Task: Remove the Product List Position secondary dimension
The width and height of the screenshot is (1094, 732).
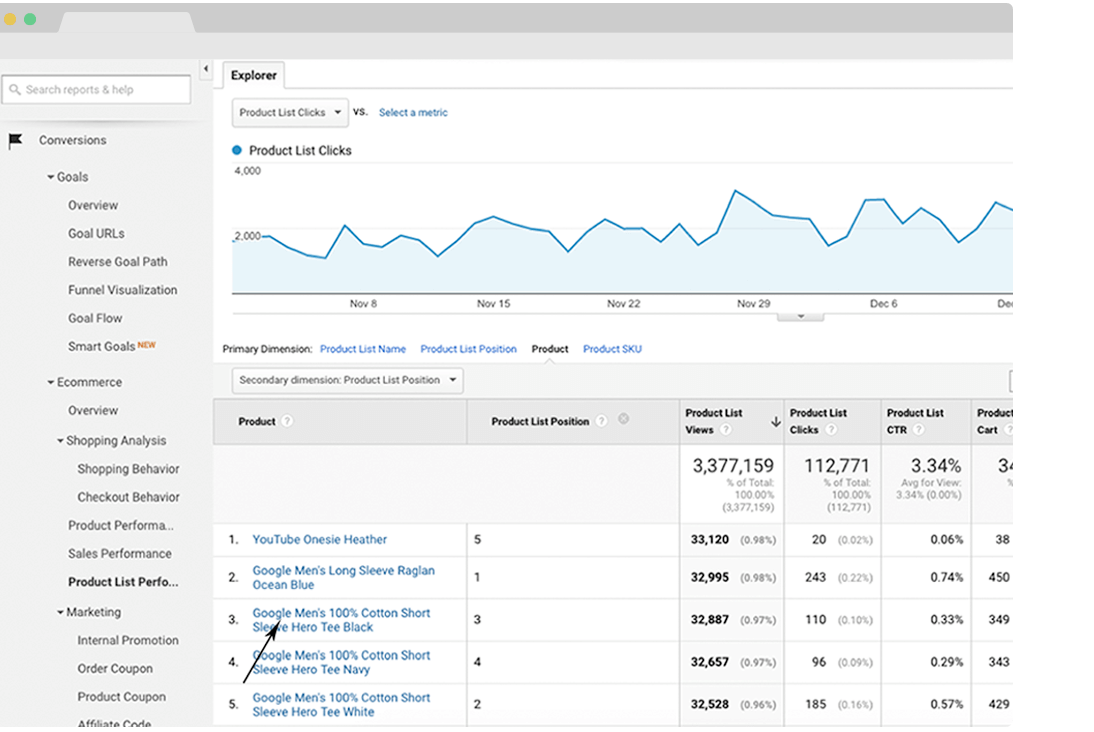Action: [x=623, y=420]
